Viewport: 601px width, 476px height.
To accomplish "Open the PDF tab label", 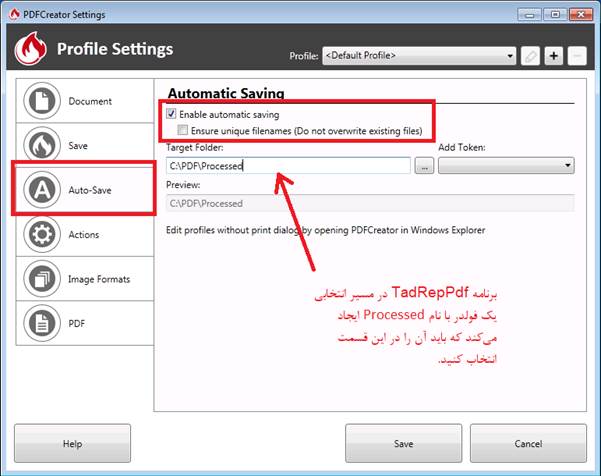I will click(x=77, y=324).
